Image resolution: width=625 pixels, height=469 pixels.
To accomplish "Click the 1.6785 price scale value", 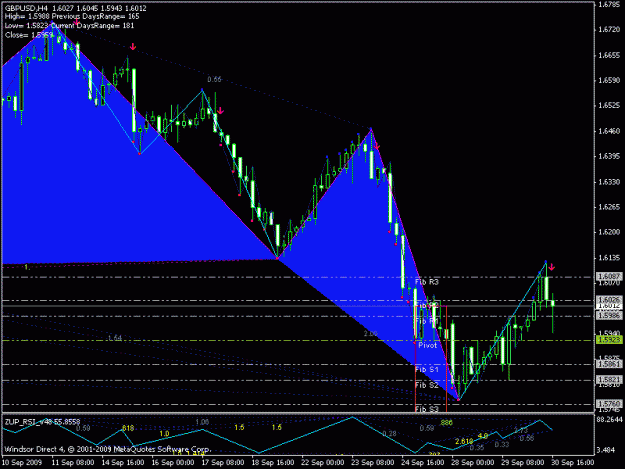I will 609,5.
